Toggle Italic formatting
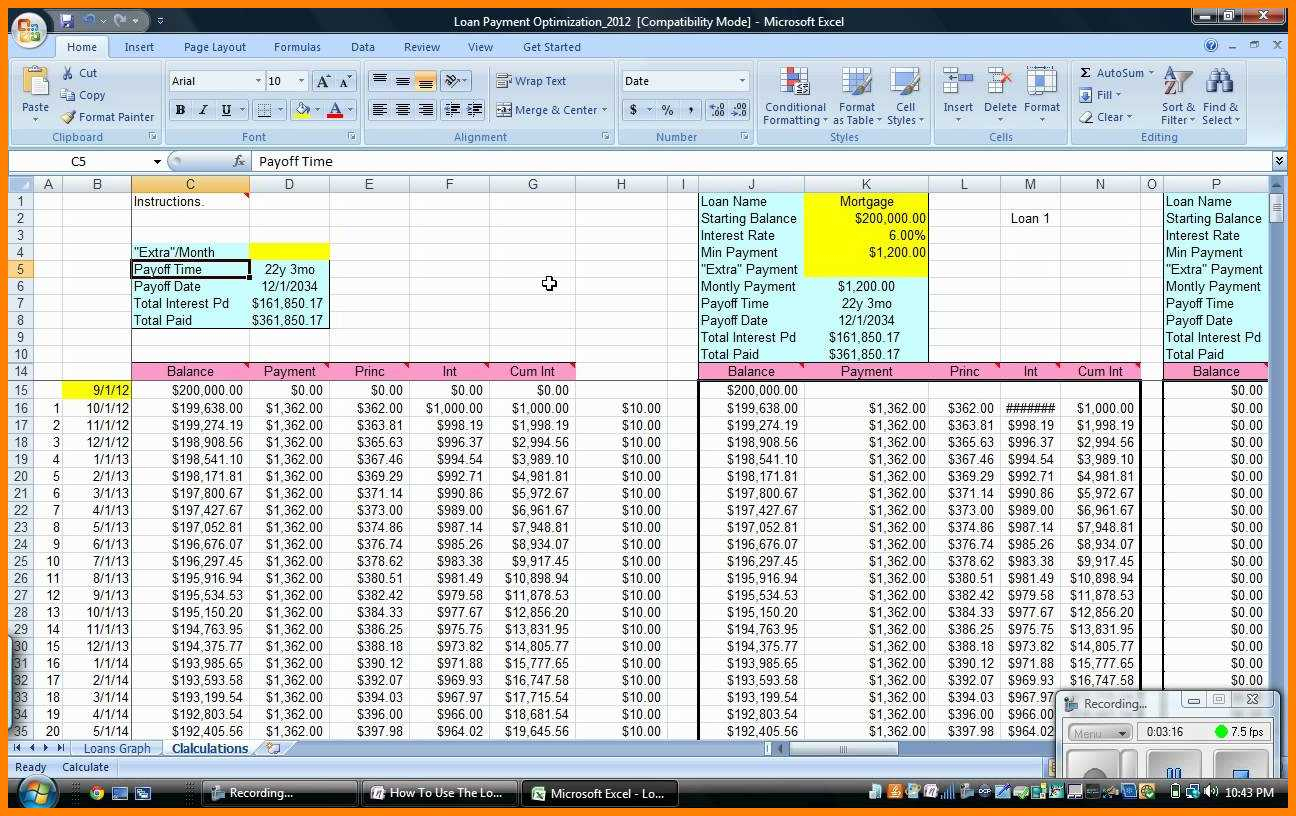Screen dimensions: 1296x816 203,110
